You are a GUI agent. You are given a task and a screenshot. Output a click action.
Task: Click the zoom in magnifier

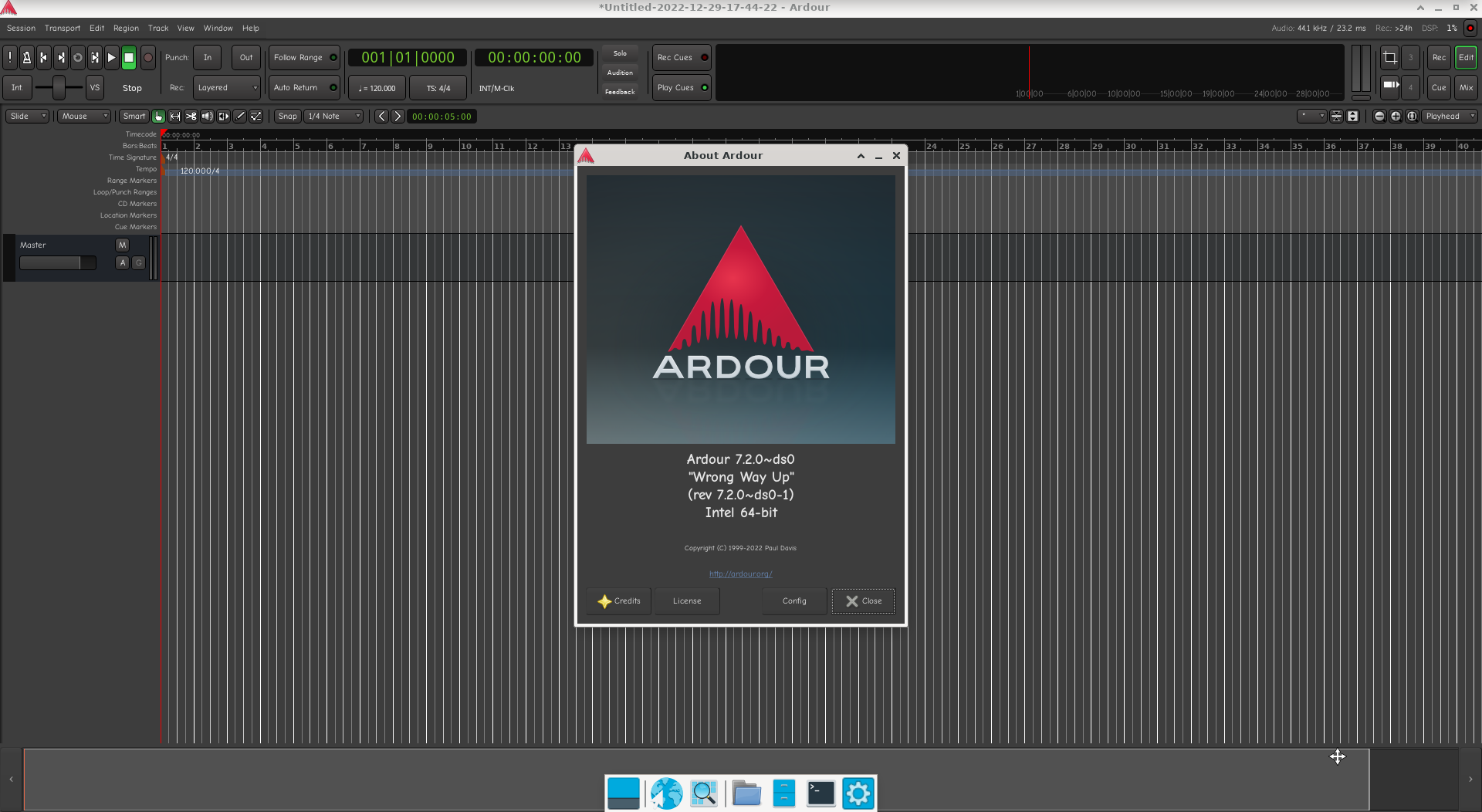click(x=1396, y=117)
